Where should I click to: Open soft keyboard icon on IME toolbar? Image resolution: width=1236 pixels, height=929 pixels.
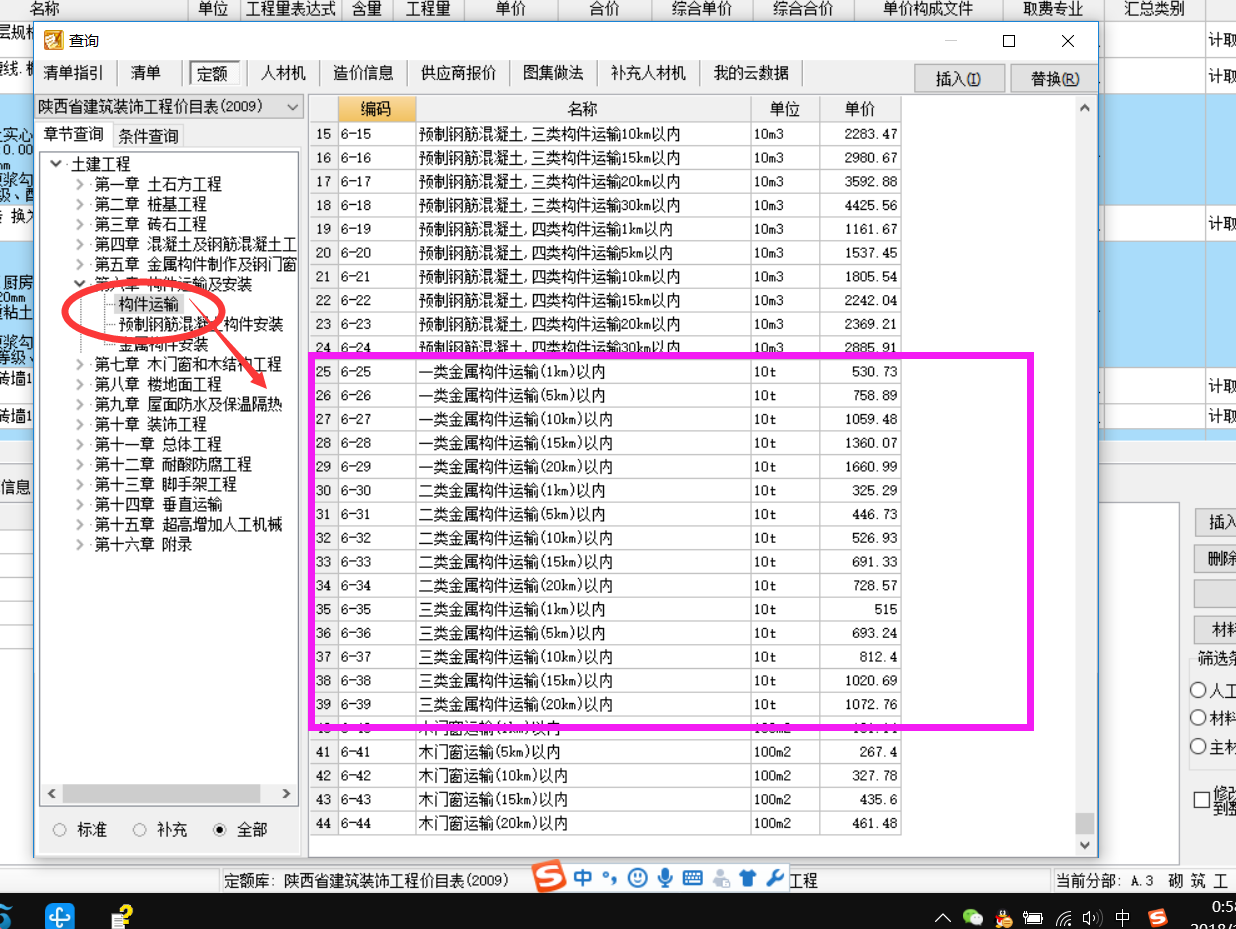692,878
